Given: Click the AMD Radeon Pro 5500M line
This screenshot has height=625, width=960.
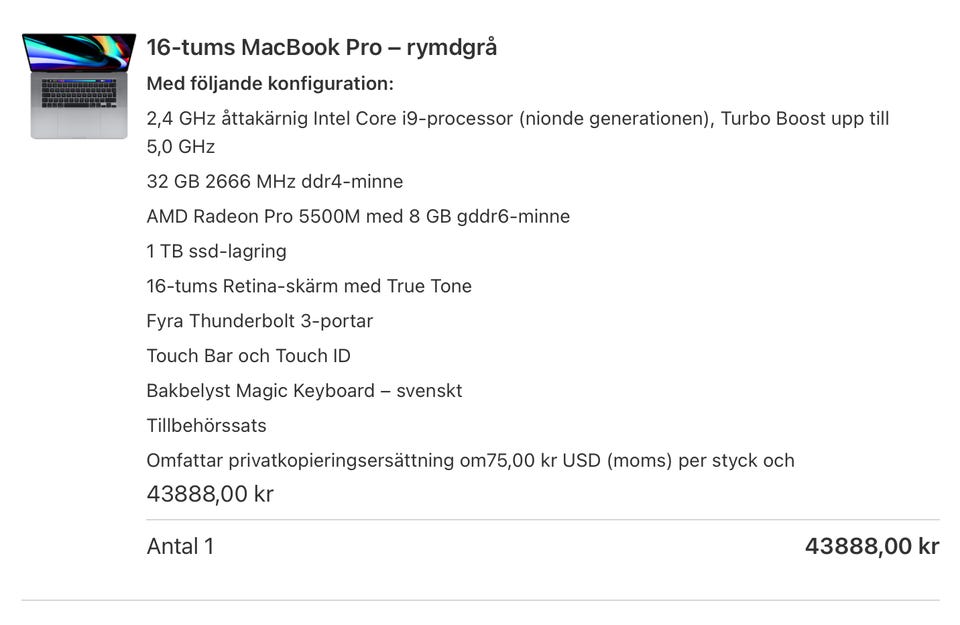Looking at the screenshot, I should (x=357, y=216).
